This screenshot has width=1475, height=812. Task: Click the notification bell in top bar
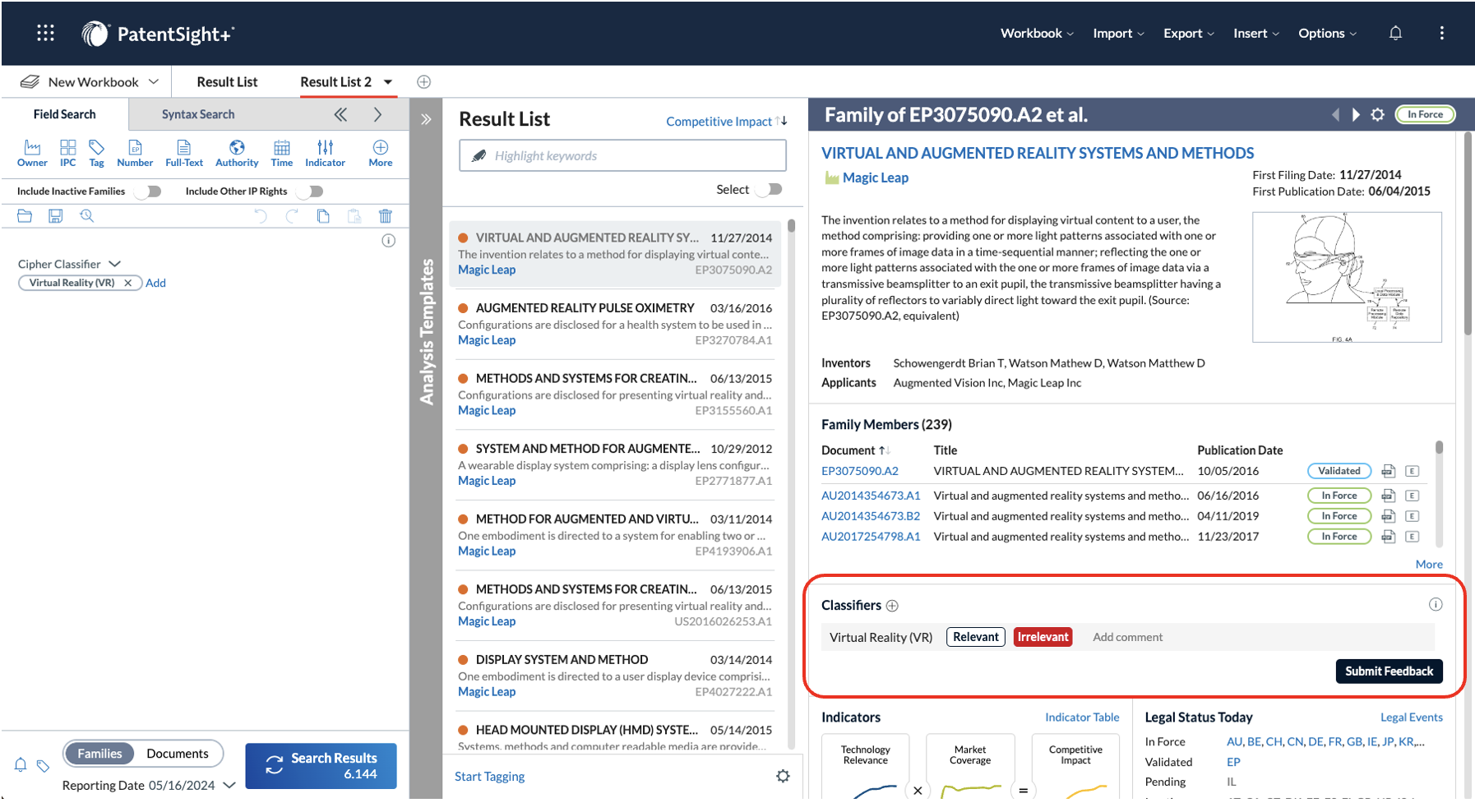[x=1395, y=33]
